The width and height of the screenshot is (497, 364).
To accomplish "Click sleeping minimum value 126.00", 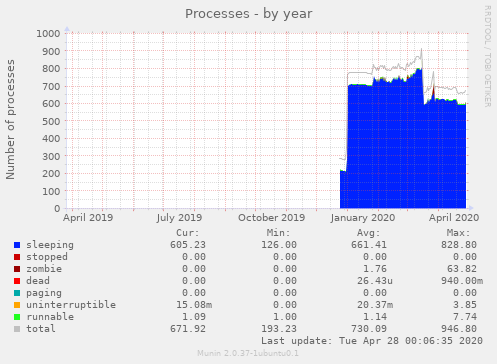I will click(279, 245).
